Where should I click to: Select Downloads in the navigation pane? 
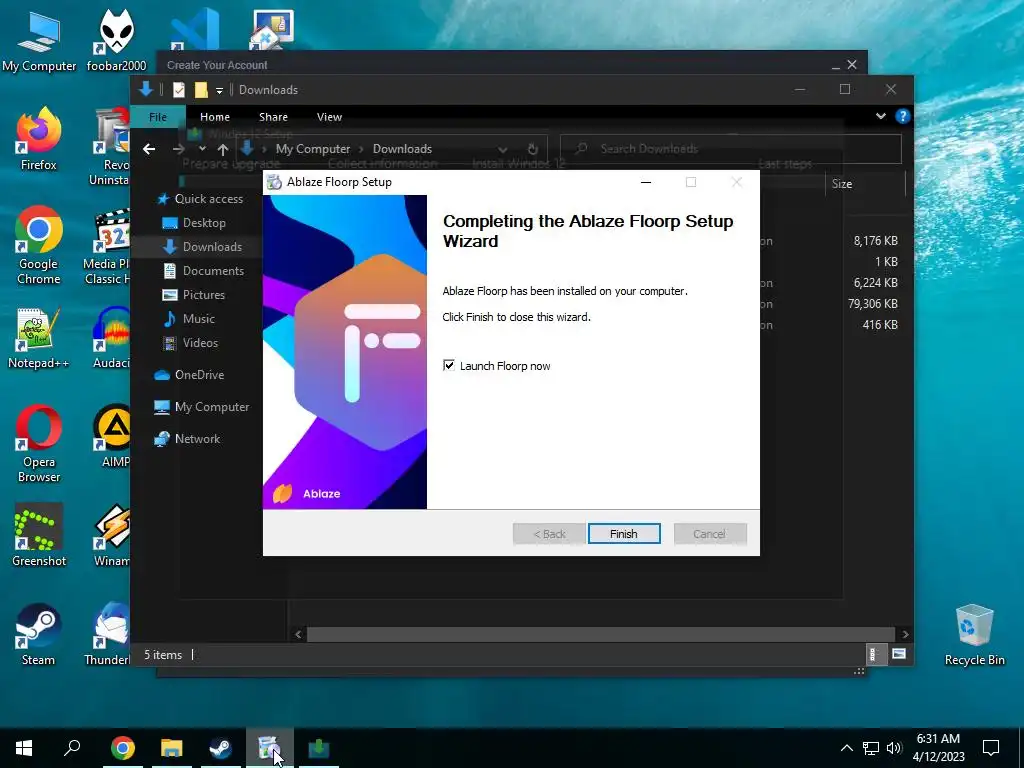point(202,247)
